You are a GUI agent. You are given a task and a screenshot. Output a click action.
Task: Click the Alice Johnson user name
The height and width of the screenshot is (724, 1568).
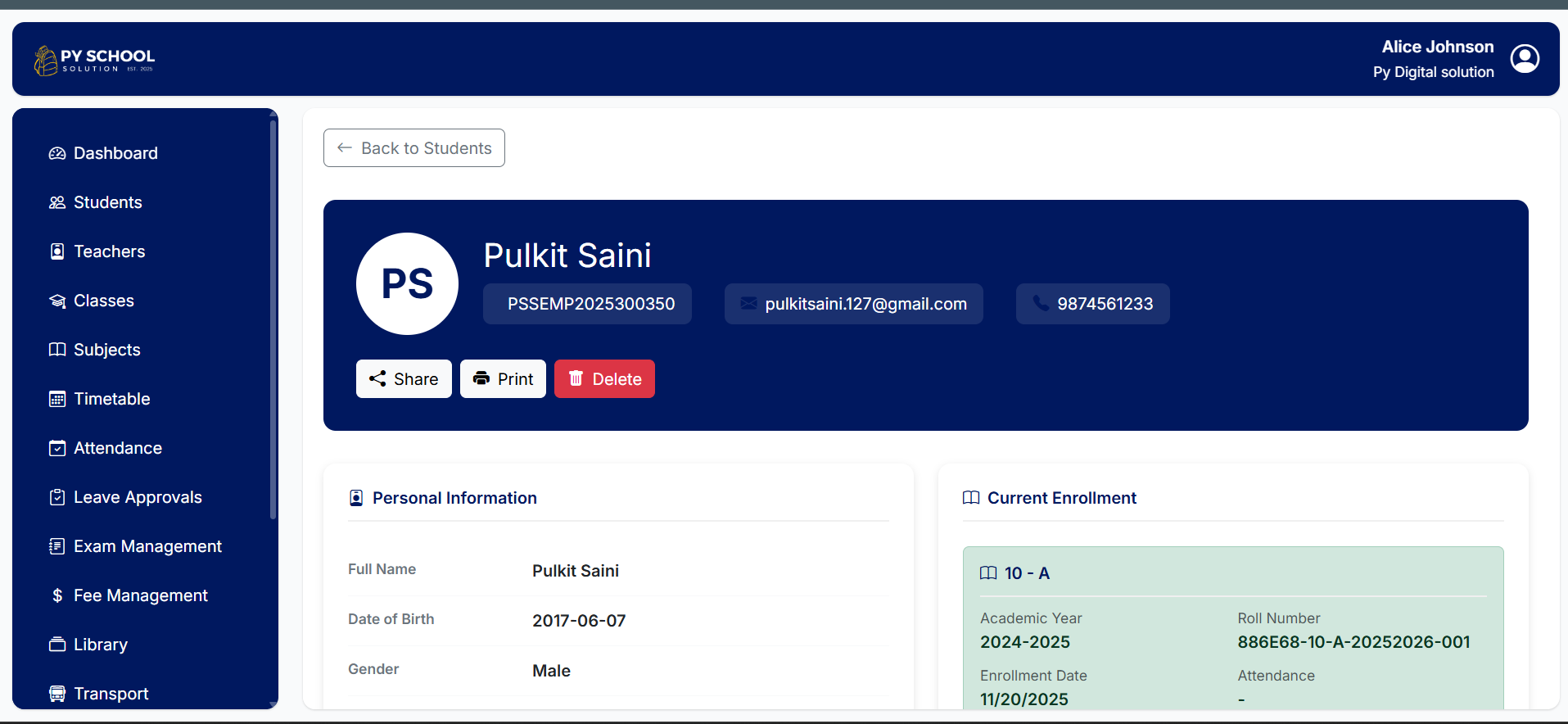pyautogui.click(x=1438, y=47)
